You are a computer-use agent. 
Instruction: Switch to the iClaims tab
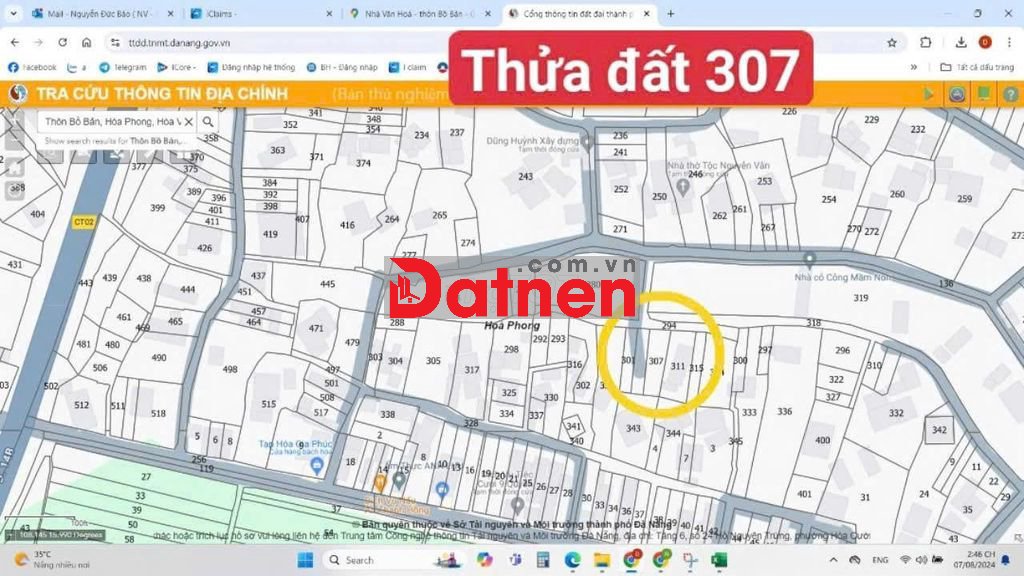pos(260,14)
